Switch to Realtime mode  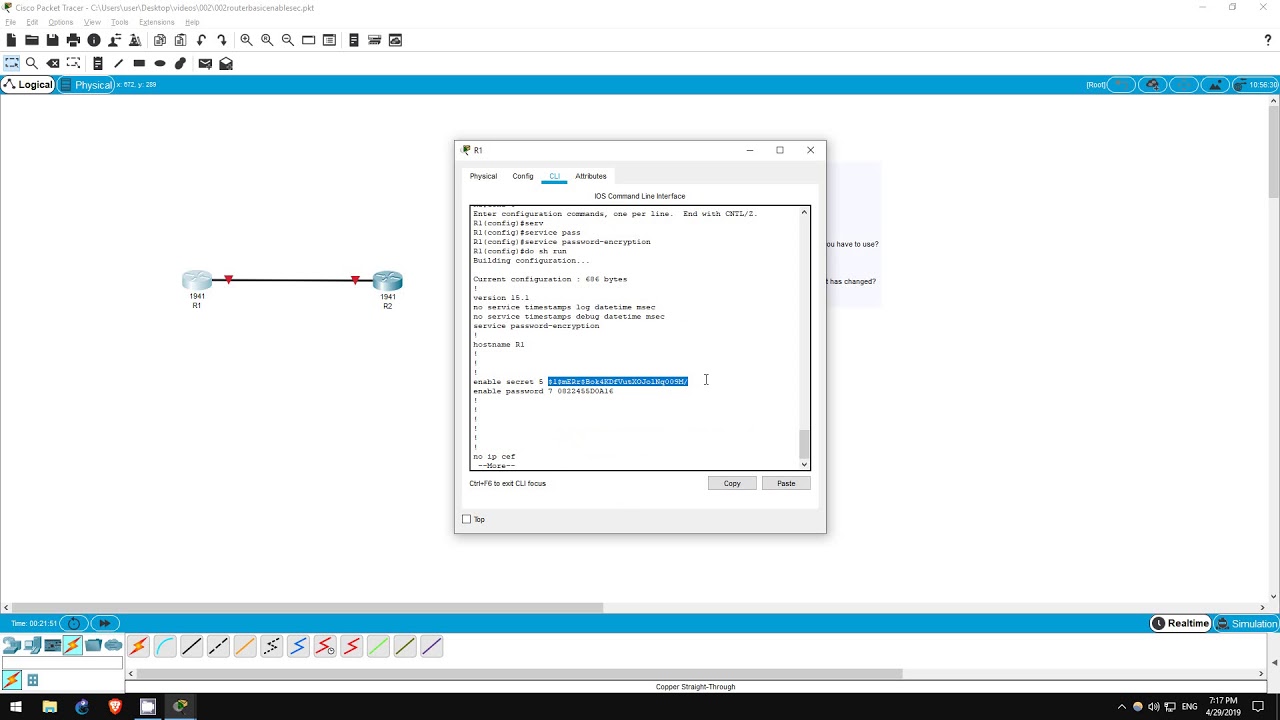pyautogui.click(x=1181, y=624)
